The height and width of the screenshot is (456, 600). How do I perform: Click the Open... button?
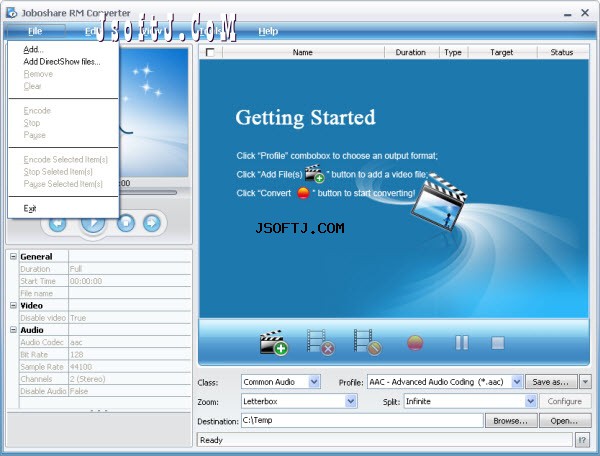pyautogui.click(x=564, y=421)
